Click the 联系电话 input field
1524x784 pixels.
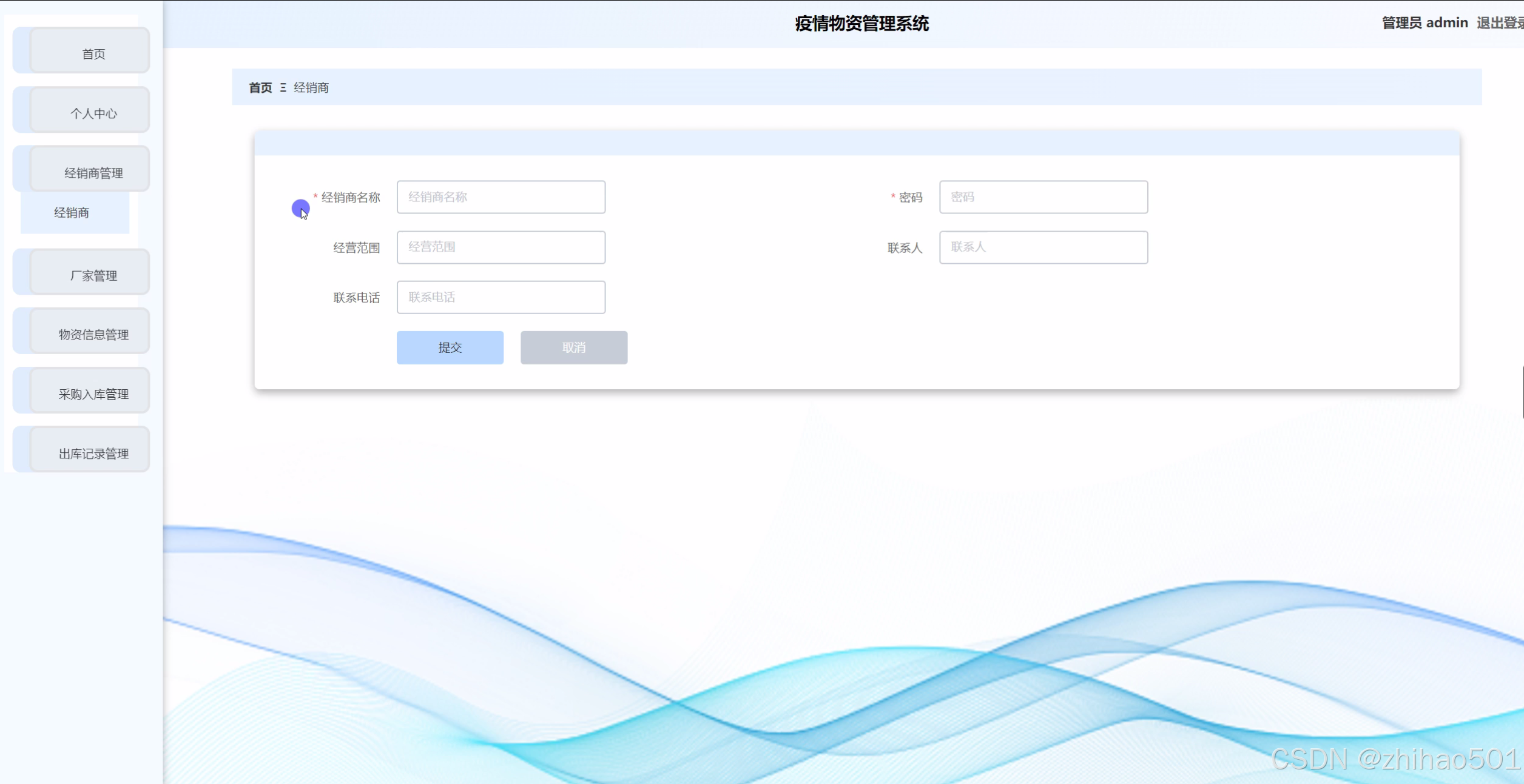point(501,297)
